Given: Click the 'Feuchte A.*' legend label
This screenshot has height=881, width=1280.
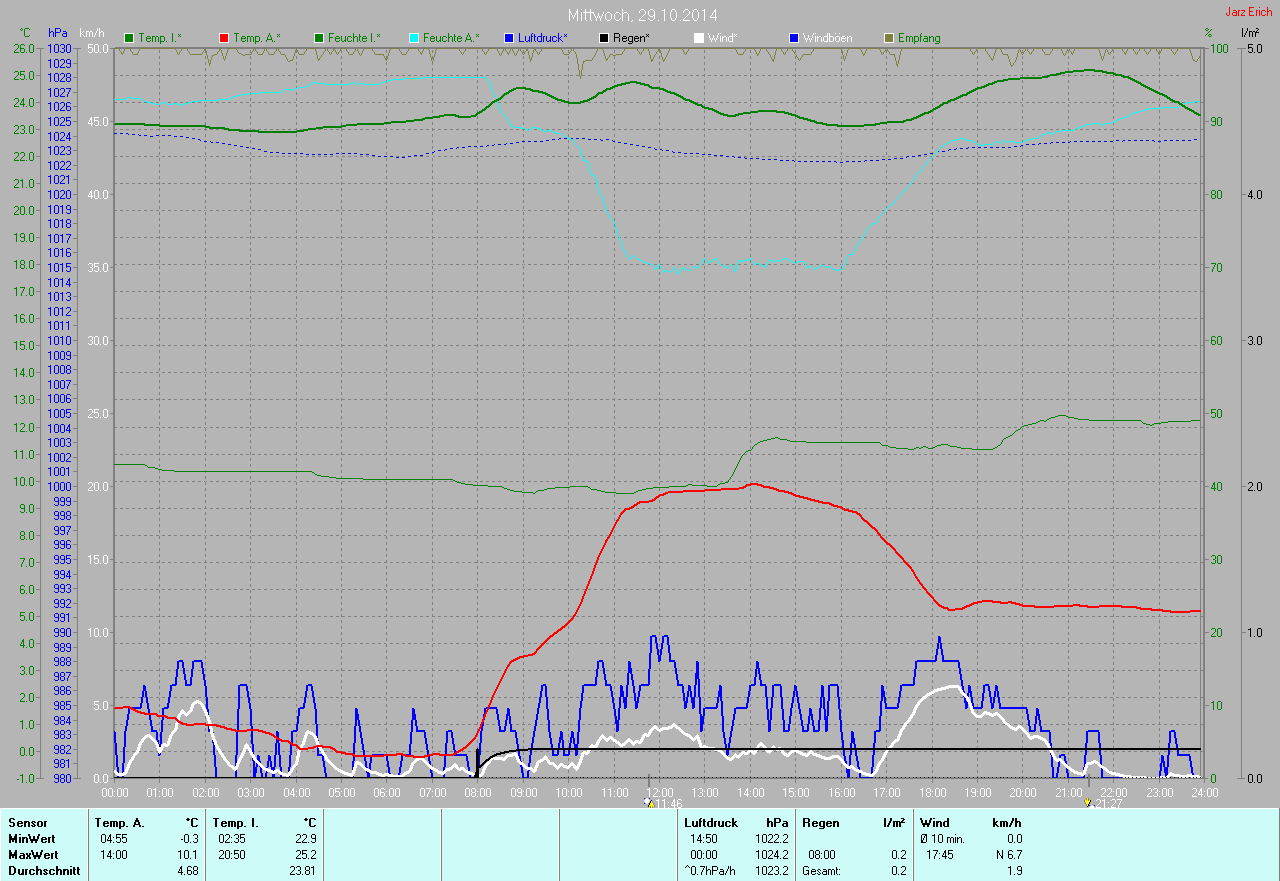Looking at the screenshot, I should click(451, 38).
